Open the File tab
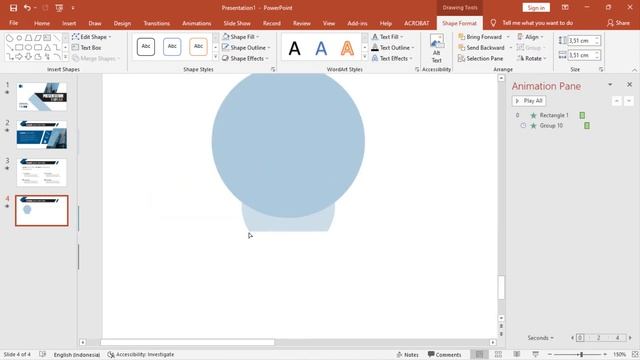The width and height of the screenshot is (640, 360). point(13,23)
